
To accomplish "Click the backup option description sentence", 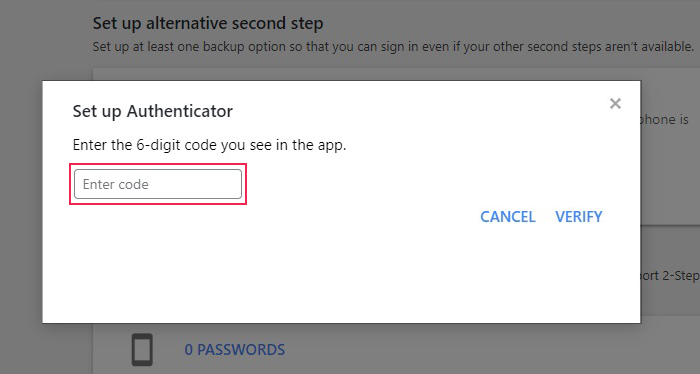I will pos(393,46).
